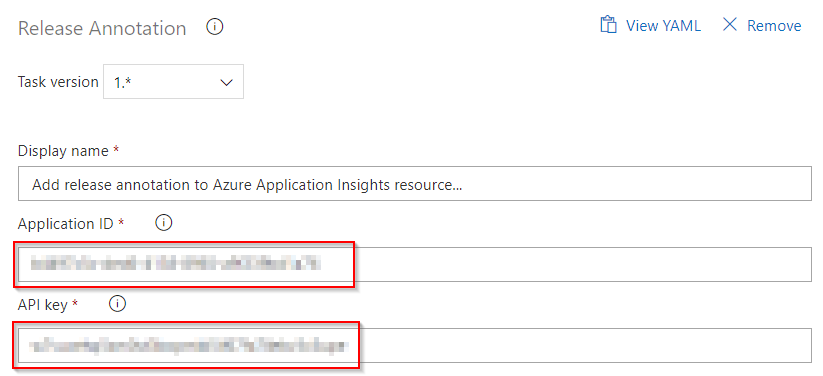Image resolution: width=823 pixels, height=376 pixels.
Task: Click the Release Annotation info icon
Action: pos(215,26)
